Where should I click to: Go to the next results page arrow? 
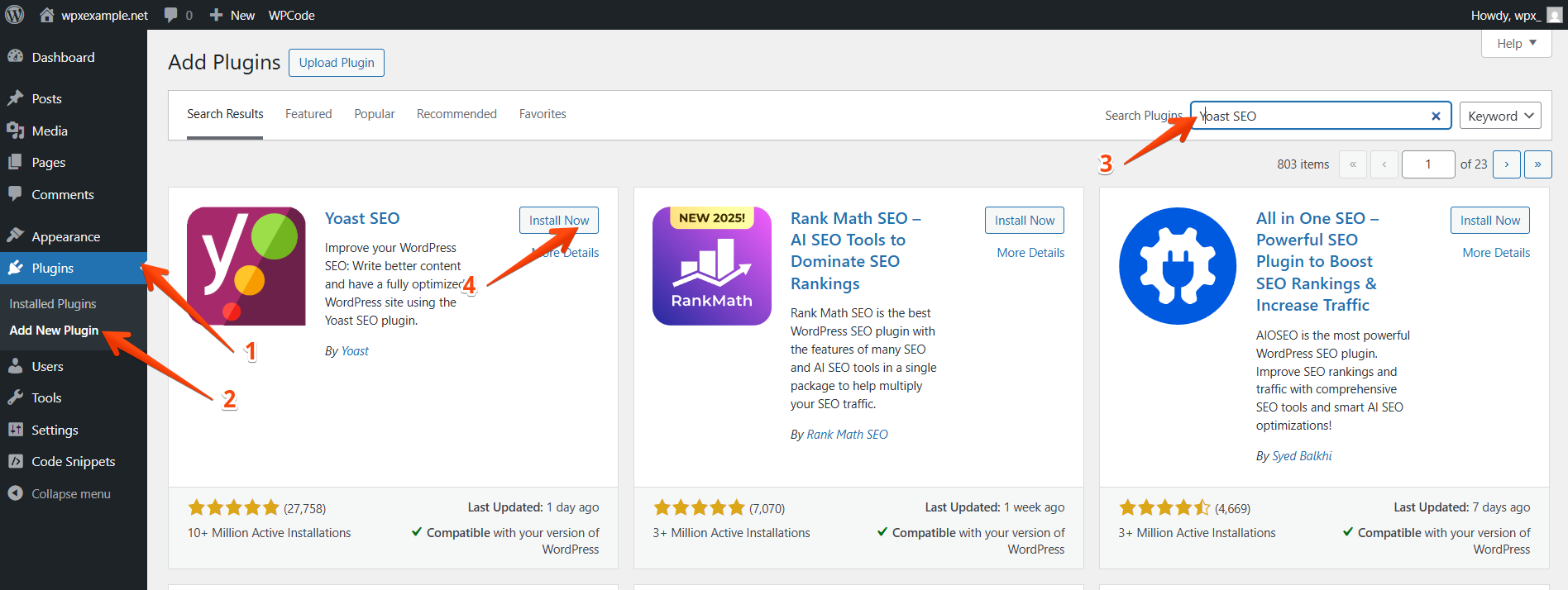[x=1506, y=164]
